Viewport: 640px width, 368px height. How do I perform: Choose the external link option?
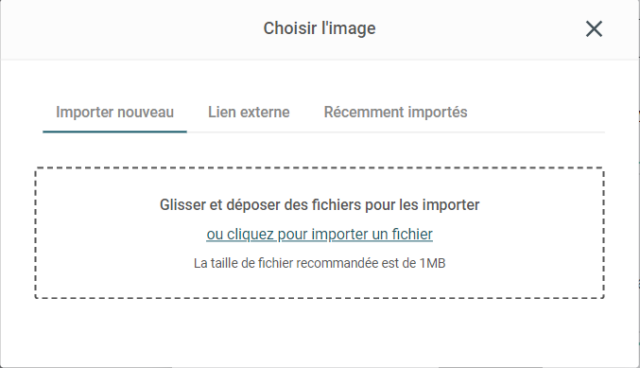click(249, 112)
